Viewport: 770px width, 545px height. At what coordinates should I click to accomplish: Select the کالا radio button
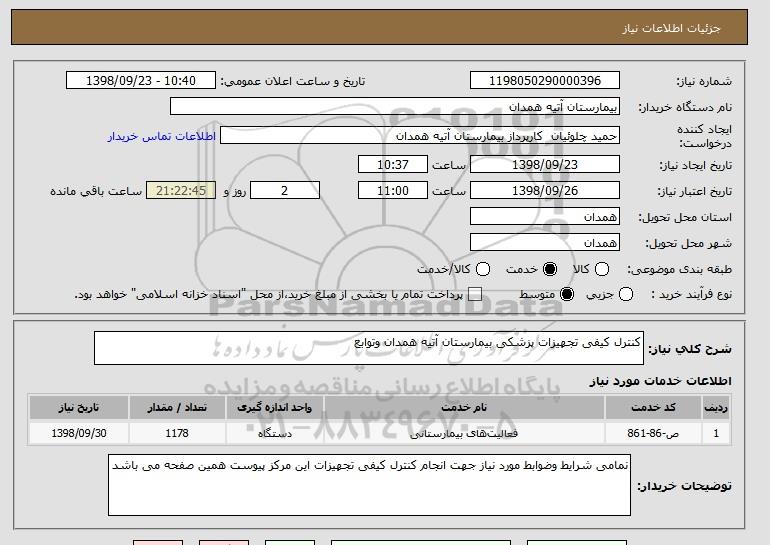pos(602,269)
